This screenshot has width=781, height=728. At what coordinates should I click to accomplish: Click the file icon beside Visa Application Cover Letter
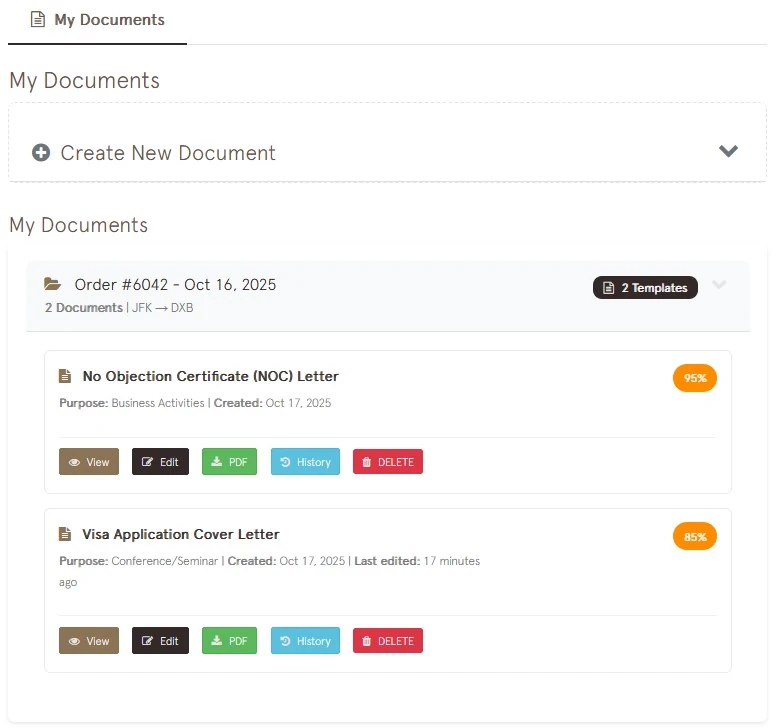click(66, 535)
